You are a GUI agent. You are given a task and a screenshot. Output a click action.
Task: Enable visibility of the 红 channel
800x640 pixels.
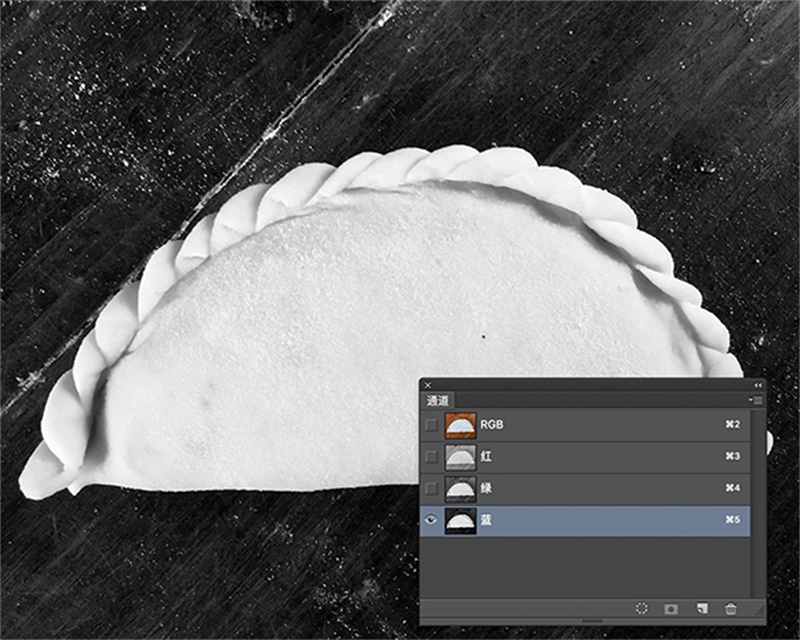point(431,457)
